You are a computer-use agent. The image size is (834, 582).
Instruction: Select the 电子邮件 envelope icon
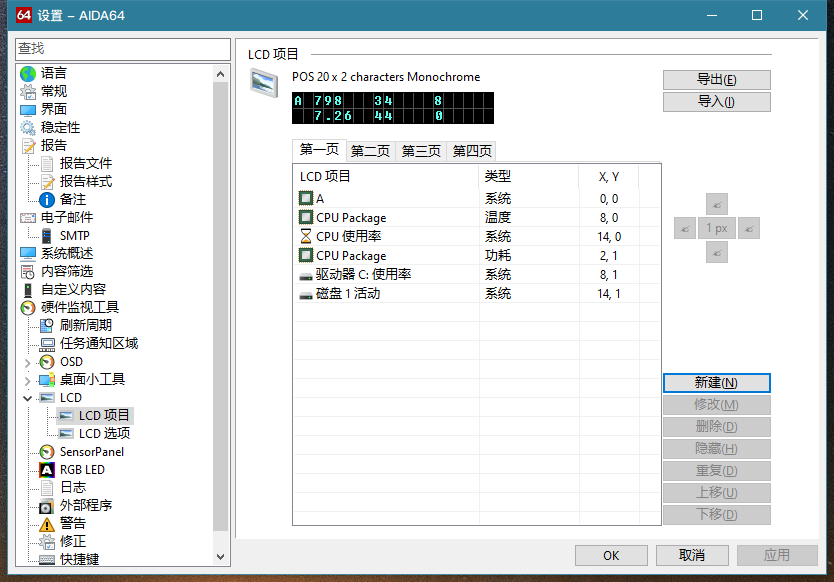[x=28, y=217]
